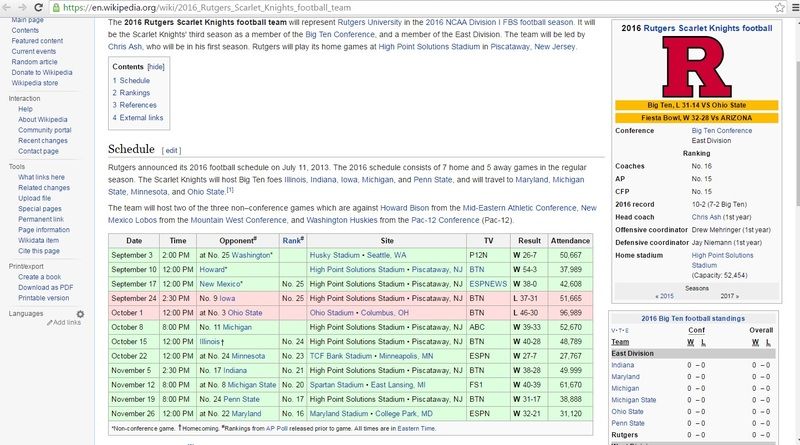Screen dimensions: 800x445
Task: Collapse the Languages sidebar section
Action: tap(26, 314)
